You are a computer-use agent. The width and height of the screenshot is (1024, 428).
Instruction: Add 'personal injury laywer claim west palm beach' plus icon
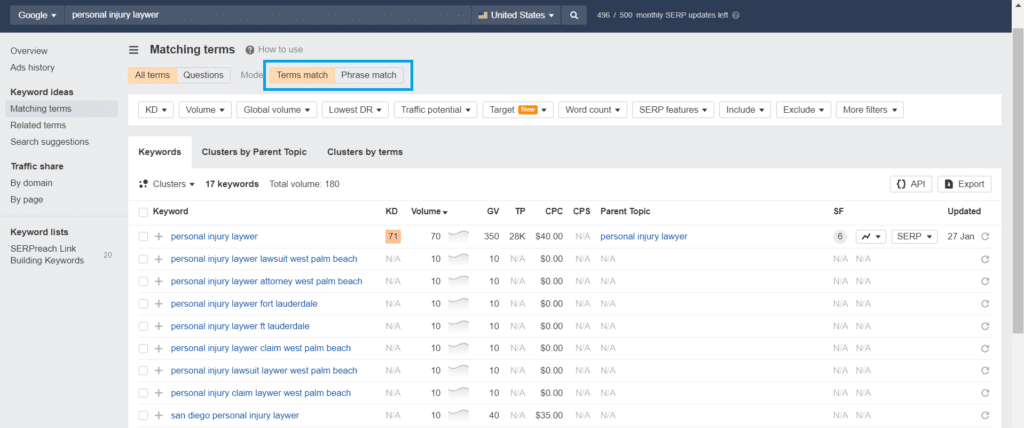click(x=159, y=348)
